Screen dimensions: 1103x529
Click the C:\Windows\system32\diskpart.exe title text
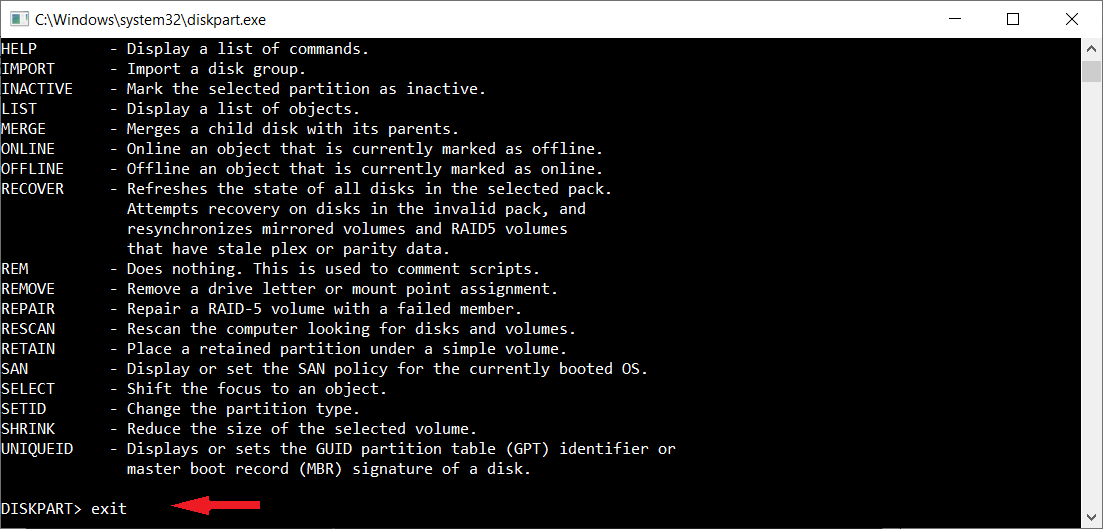(x=151, y=19)
